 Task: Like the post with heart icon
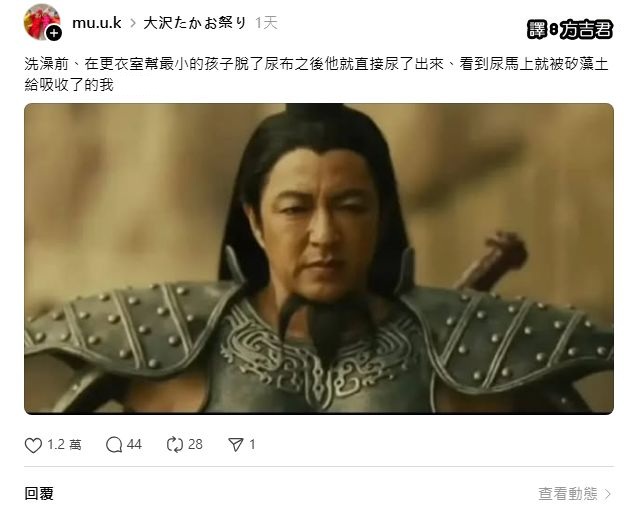click(33, 445)
